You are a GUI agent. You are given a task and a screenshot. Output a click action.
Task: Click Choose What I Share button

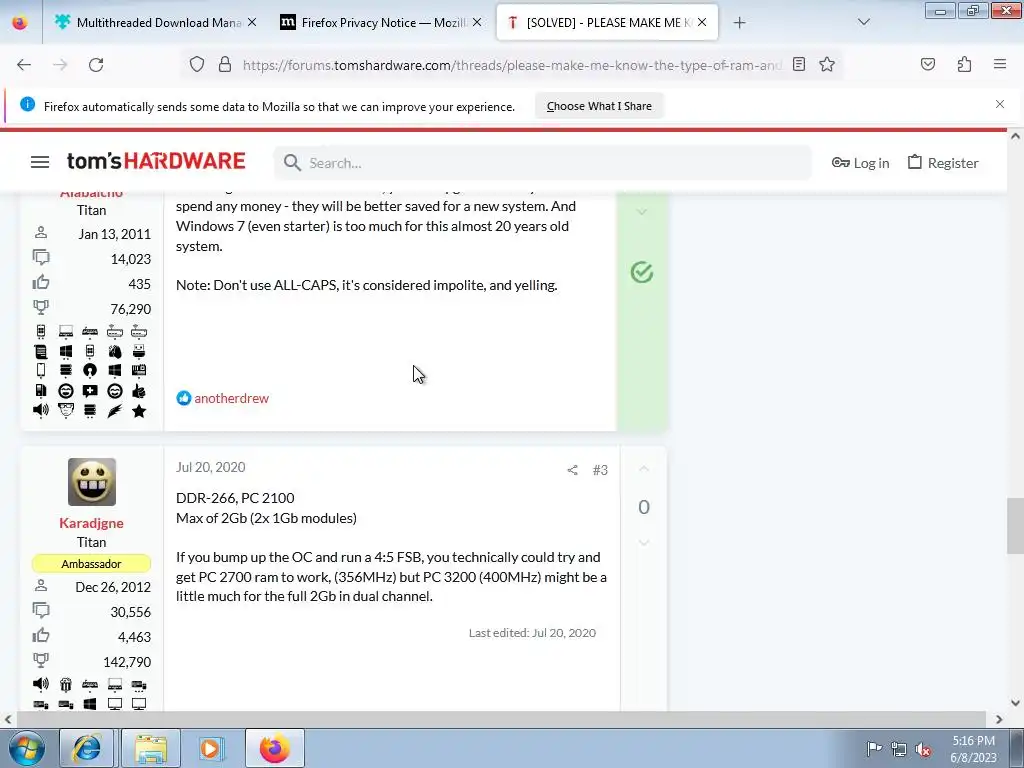click(x=599, y=106)
